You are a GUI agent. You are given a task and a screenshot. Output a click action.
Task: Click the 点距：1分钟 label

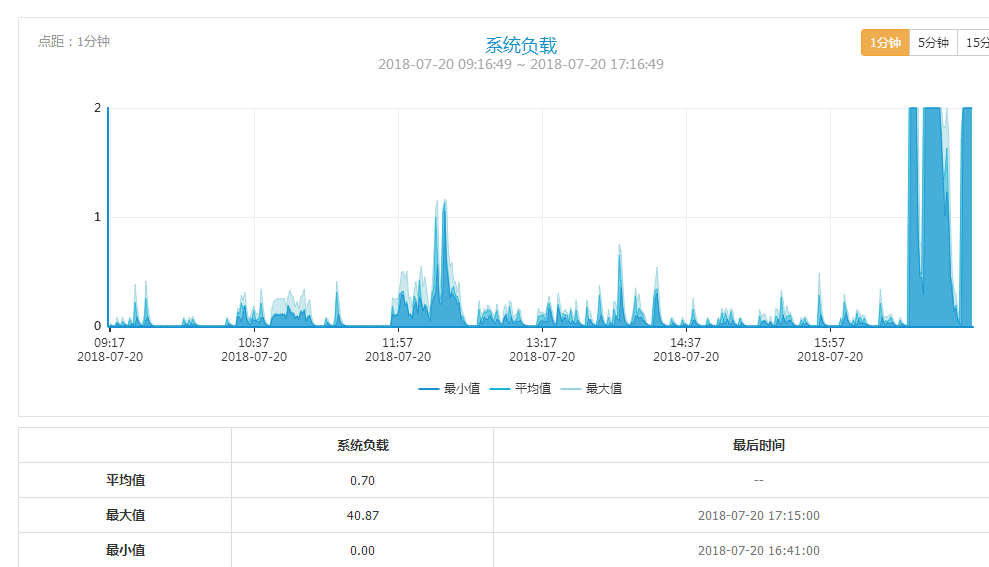coord(74,41)
